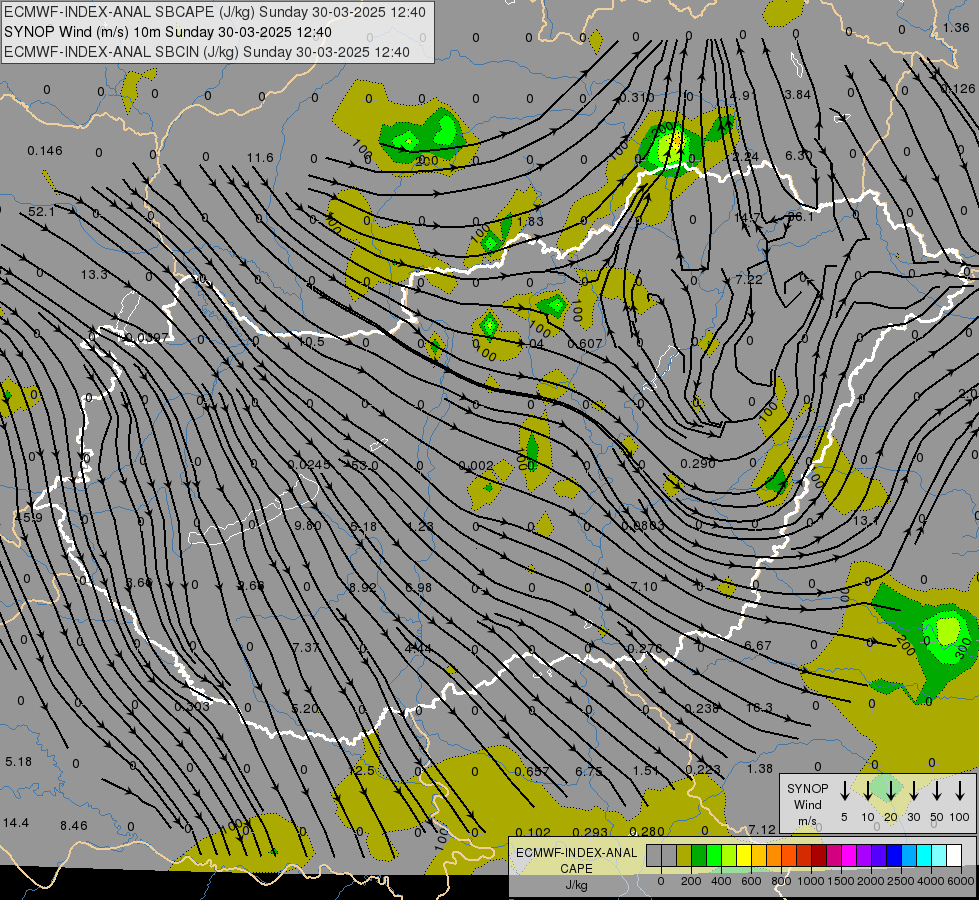Pick the yellow-green CAPE legend swatch
The image size is (979, 900).
coord(729,856)
